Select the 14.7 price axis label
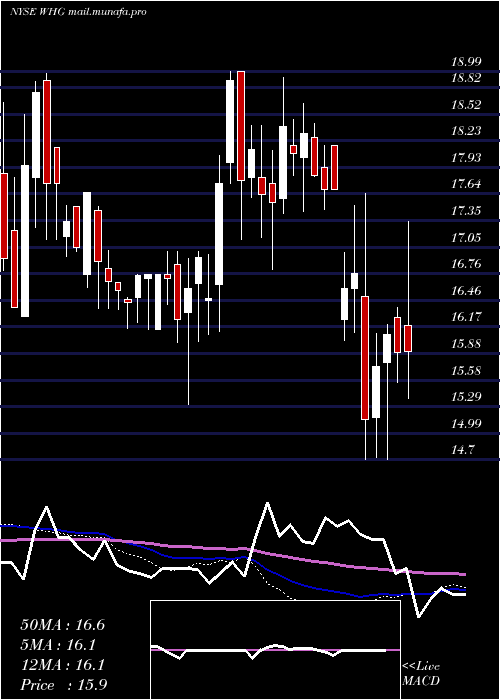The height and width of the screenshot is (700, 500). (x=462, y=450)
